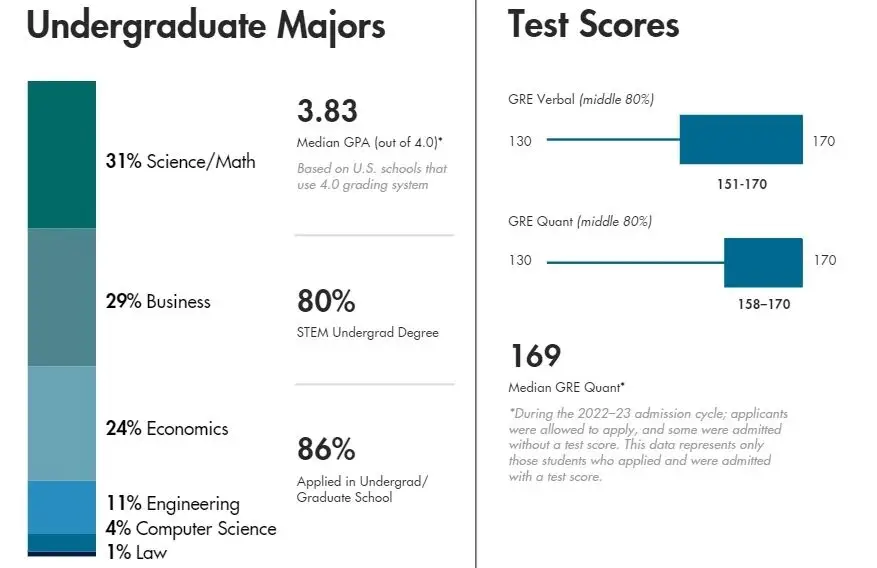Click the GRE Verbal blue range bar
Viewport: 877px width, 568px height.
[x=740, y=140]
